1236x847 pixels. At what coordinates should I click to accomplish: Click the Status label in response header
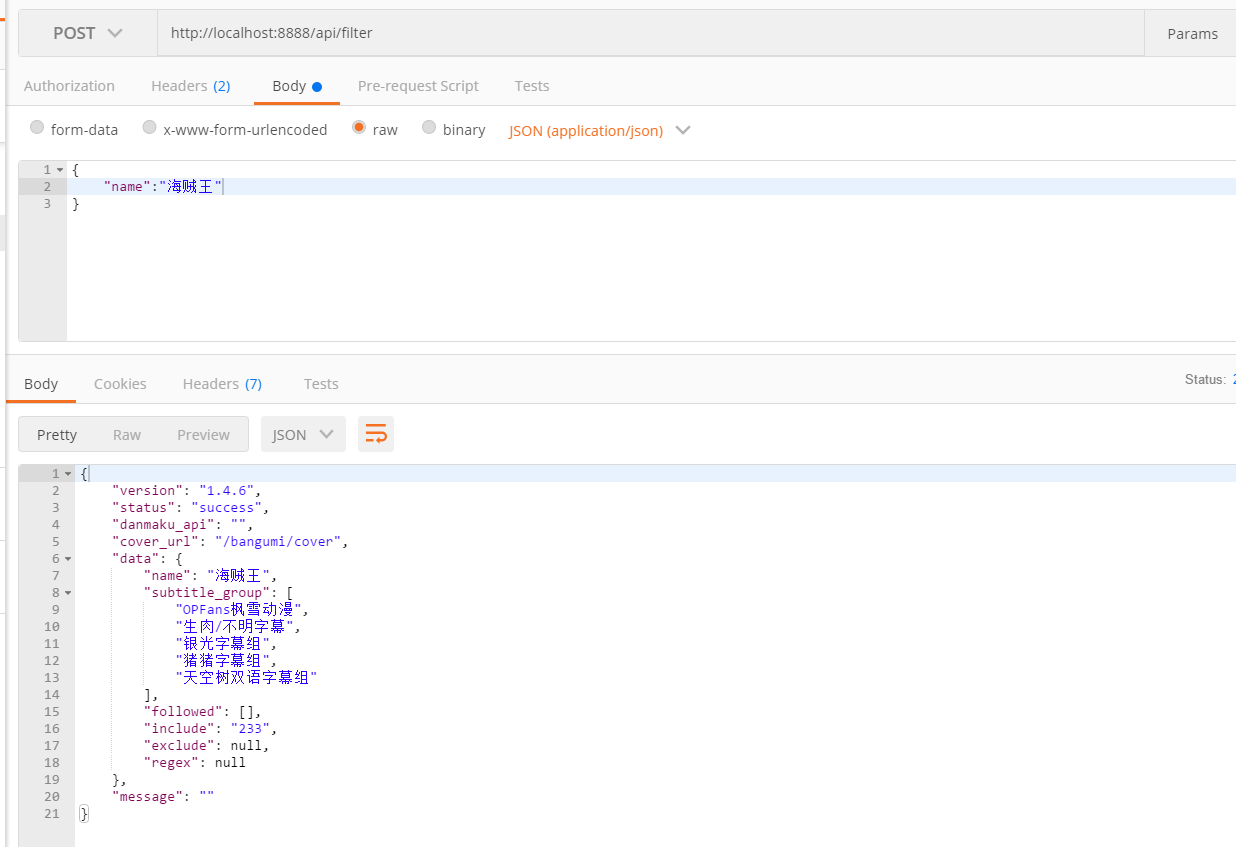1205,380
